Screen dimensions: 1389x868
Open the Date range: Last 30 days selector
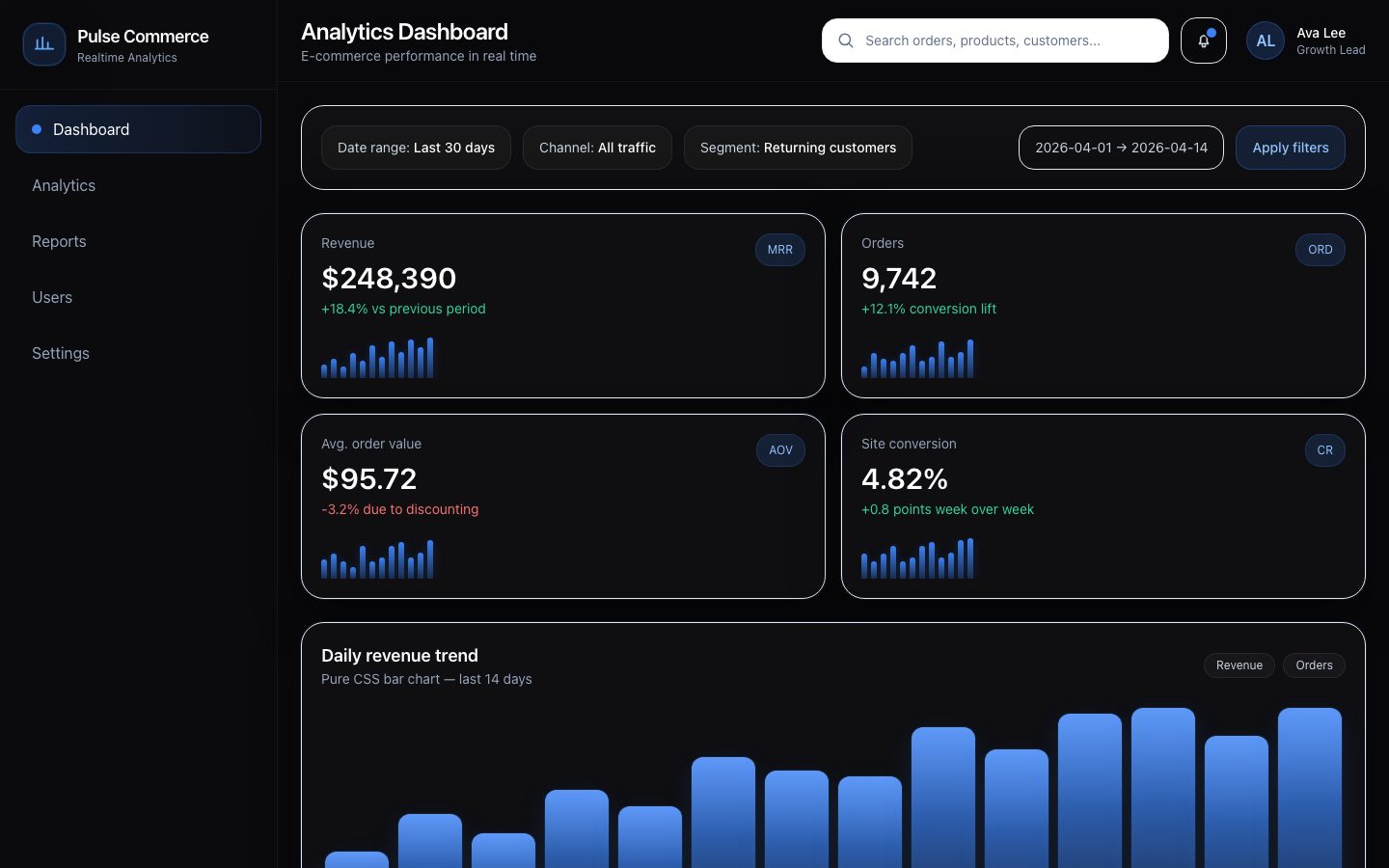point(416,148)
